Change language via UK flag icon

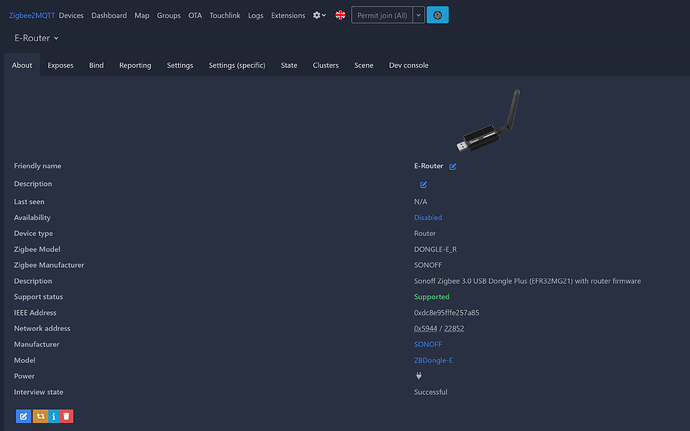pos(340,15)
